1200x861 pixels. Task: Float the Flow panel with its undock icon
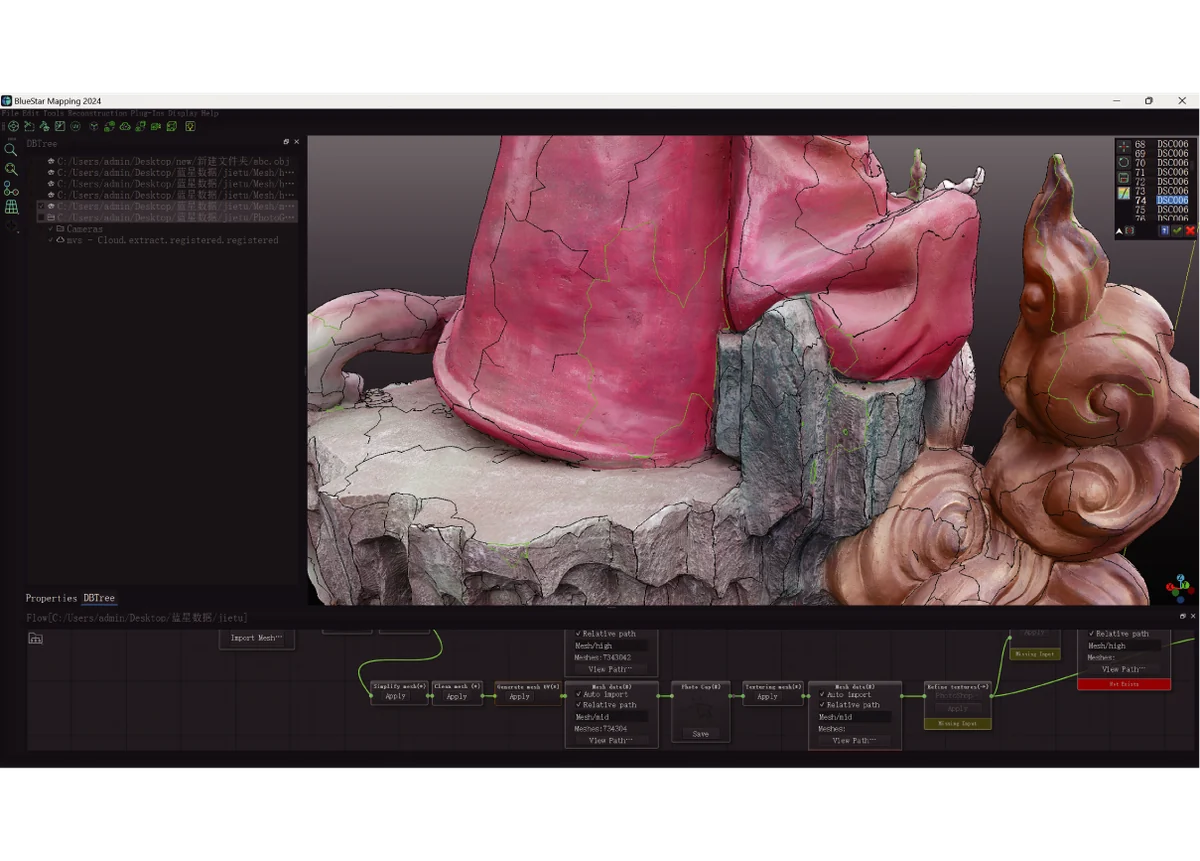(1183, 616)
